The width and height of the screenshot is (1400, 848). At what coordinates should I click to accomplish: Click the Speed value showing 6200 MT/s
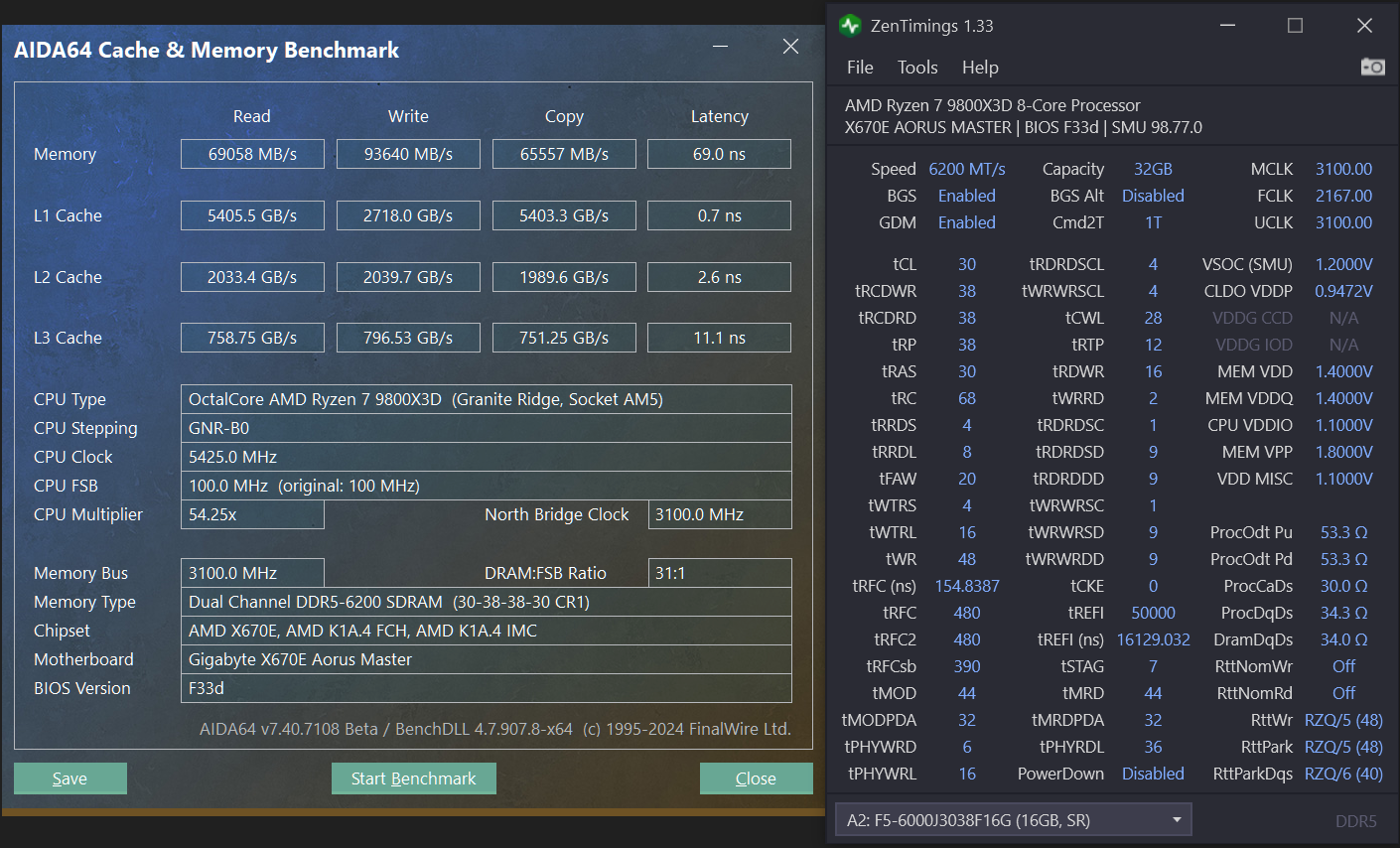point(967,169)
